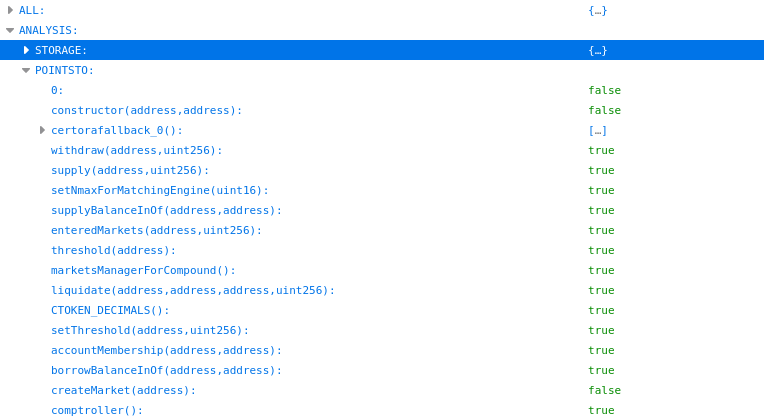The width and height of the screenshot is (764, 420).
Task: Select the constructor(address,address) key
Action: pos(146,110)
